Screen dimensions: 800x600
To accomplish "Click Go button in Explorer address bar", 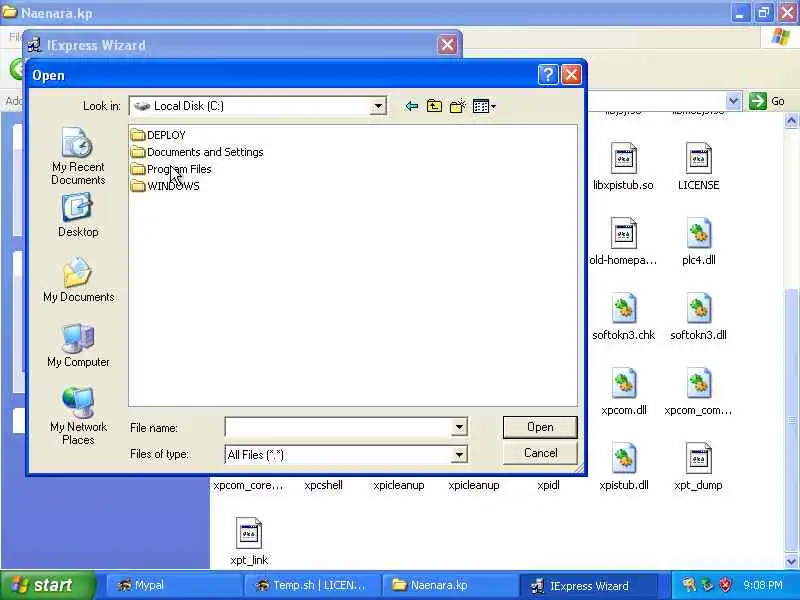I will click(x=767, y=101).
